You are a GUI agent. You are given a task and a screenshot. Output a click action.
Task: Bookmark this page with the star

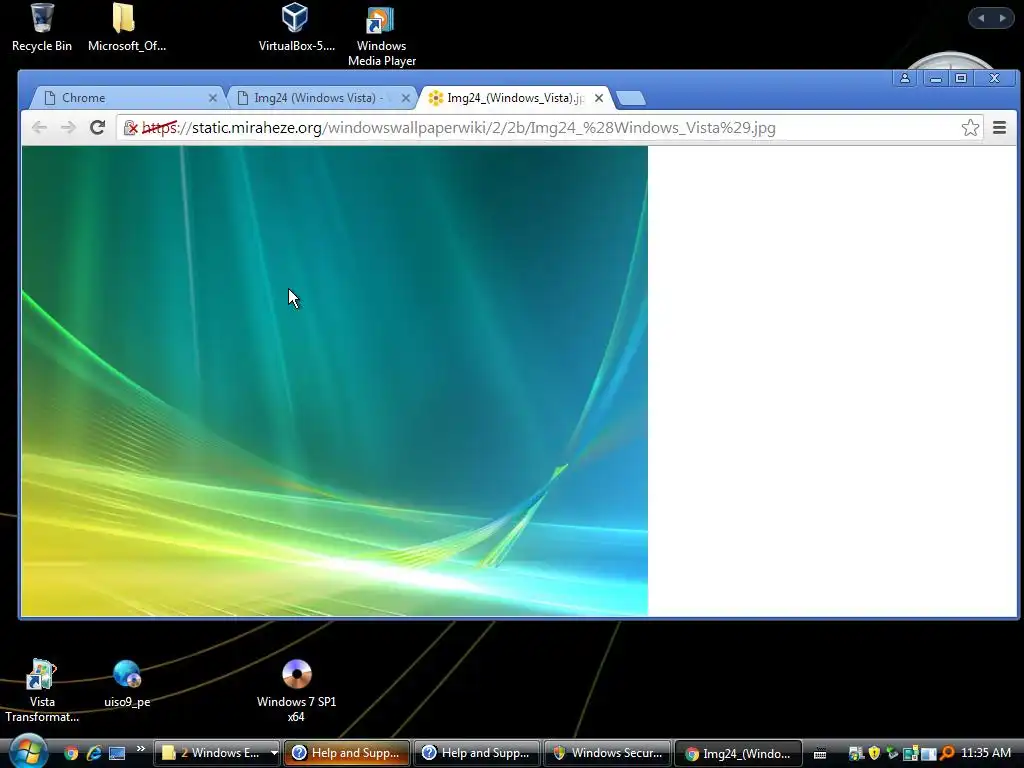click(970, 127)
